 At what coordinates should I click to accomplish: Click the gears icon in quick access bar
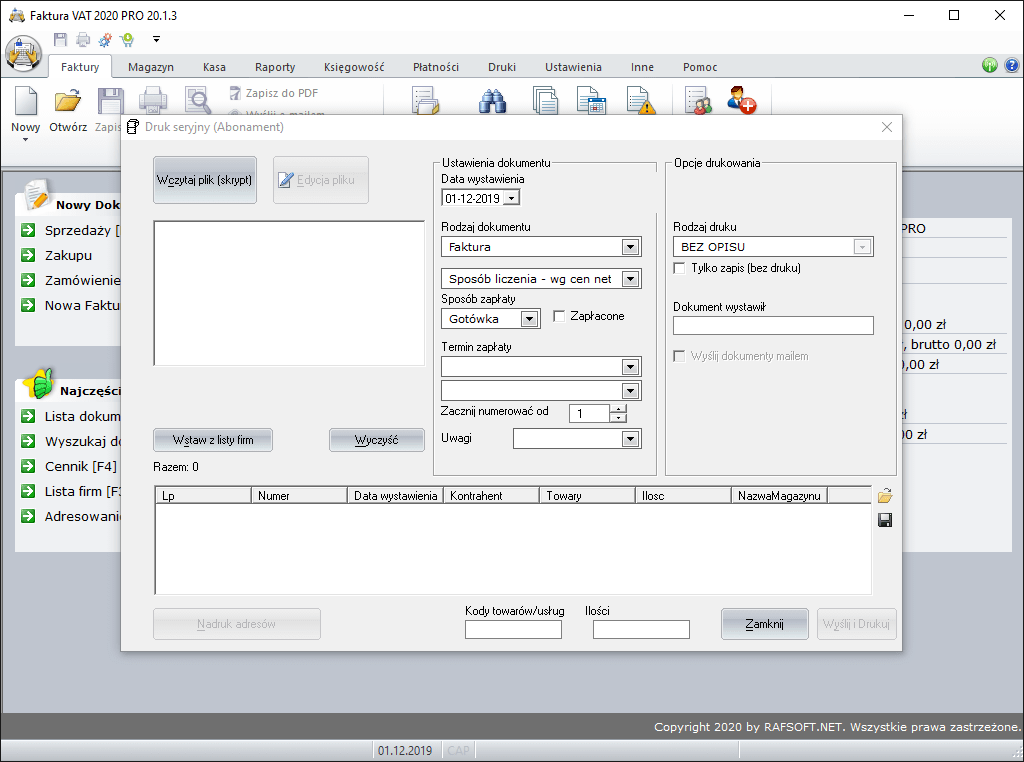[105, 40]
